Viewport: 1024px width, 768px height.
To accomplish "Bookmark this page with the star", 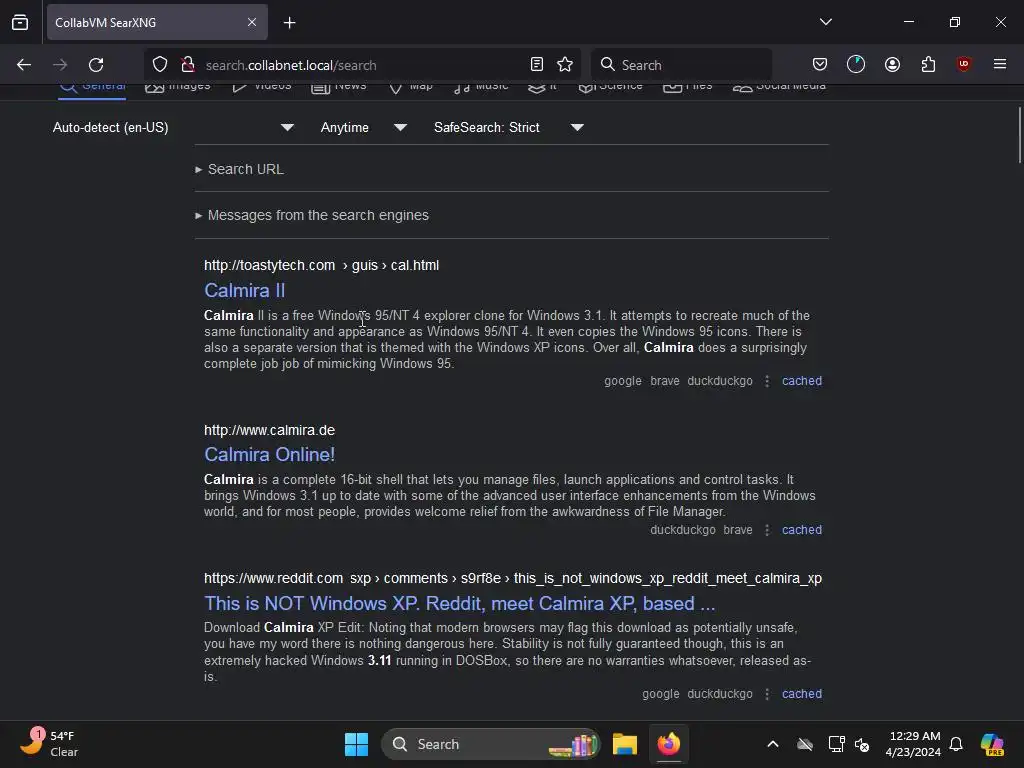I will tap(565, 65).
